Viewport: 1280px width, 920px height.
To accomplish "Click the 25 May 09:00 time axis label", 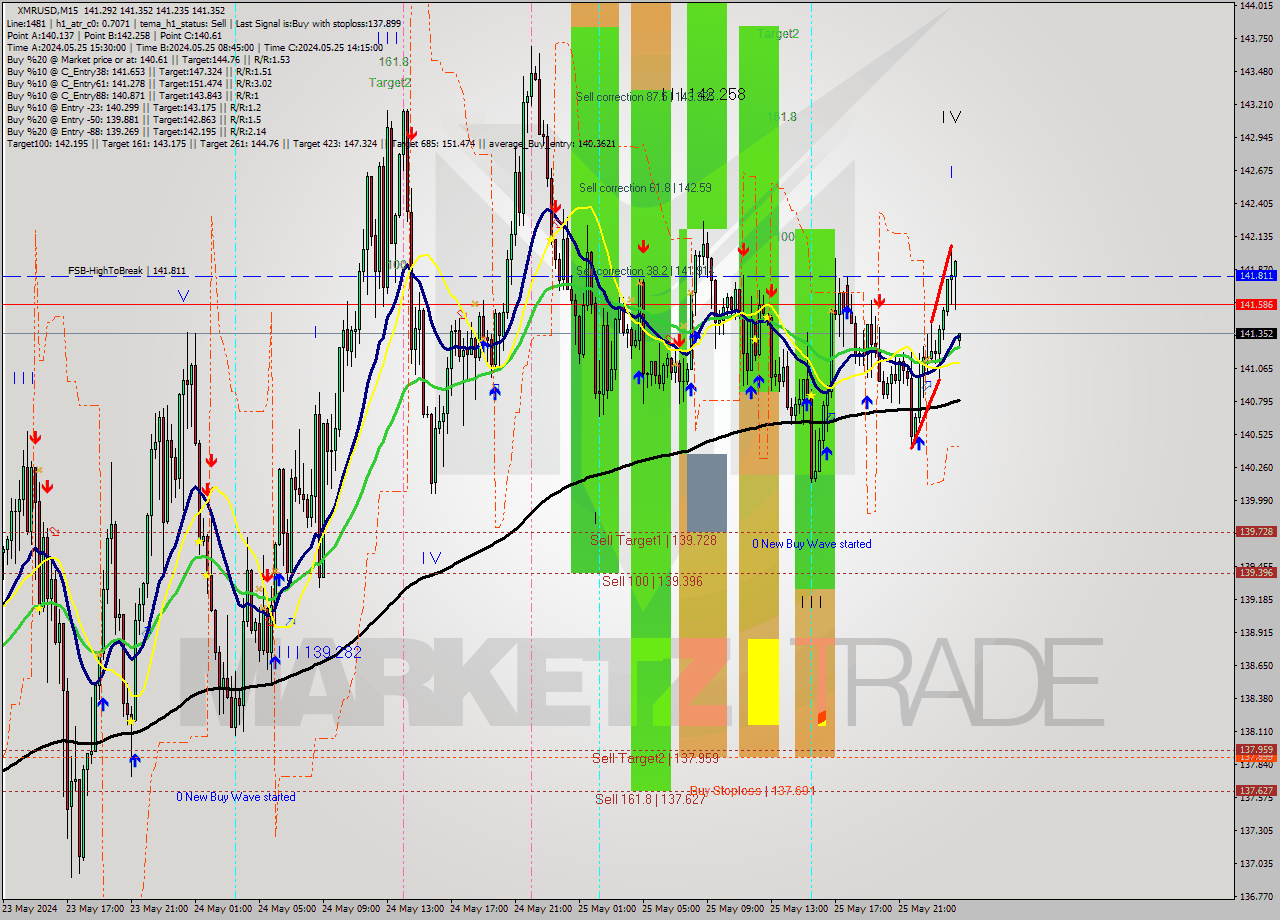I will (x=735, y=909).
